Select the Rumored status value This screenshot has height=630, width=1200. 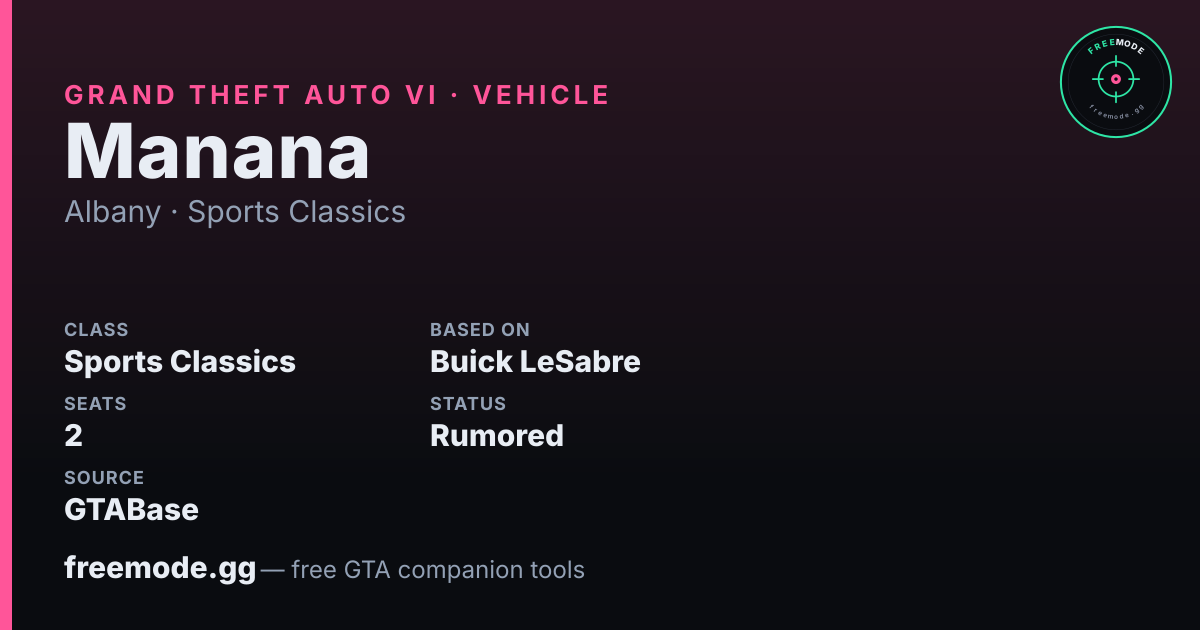pyautogui.click(x=497, y=436)
